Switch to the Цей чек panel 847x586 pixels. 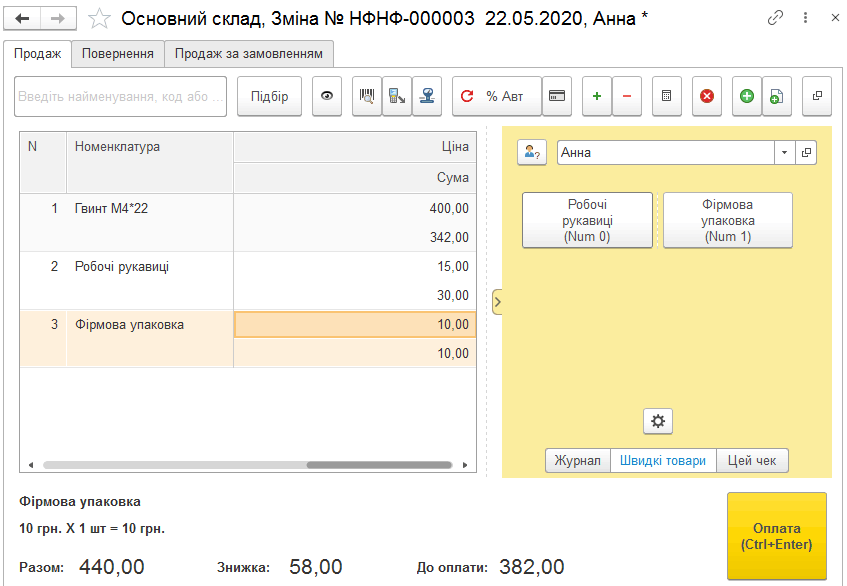pos(752,461)
